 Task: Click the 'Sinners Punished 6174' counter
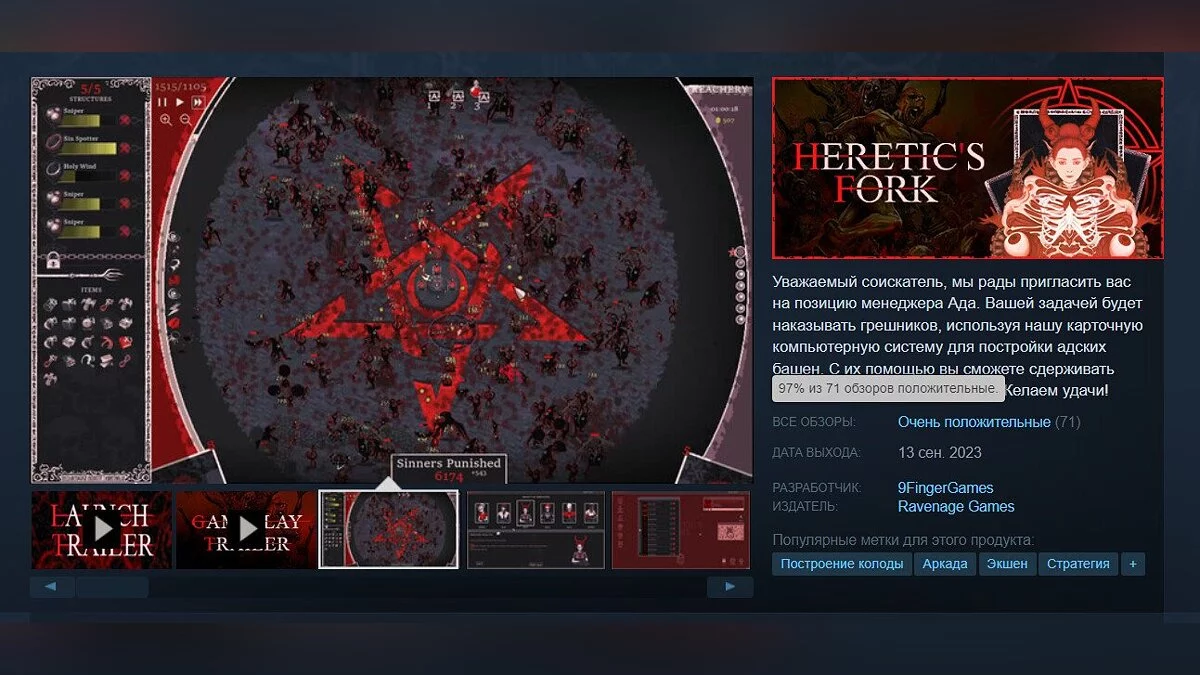pos(448,469)
